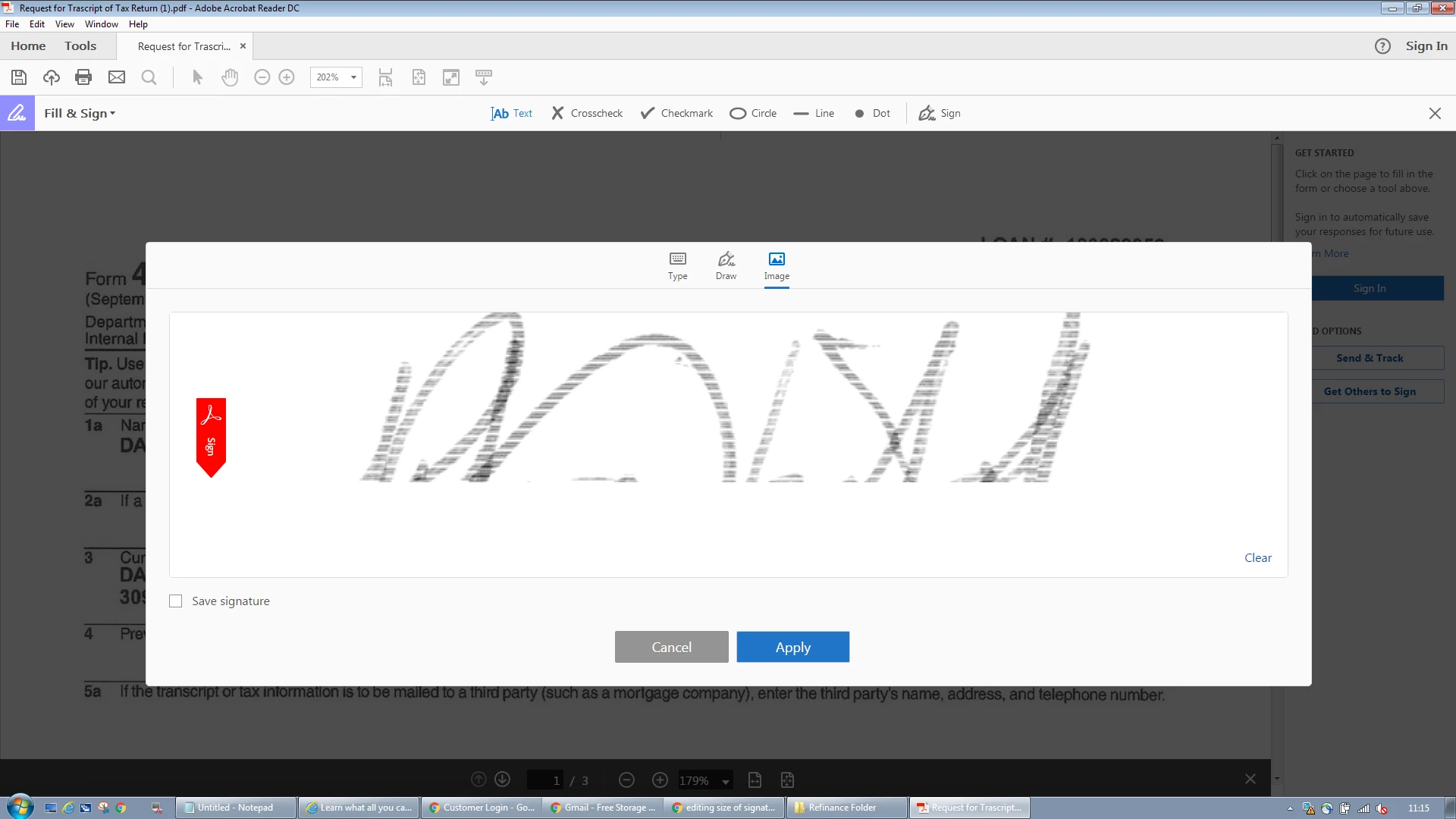Switch to the Image signature tab
This screenshot has width=1456, height=819.
click(x=776, y=265)
